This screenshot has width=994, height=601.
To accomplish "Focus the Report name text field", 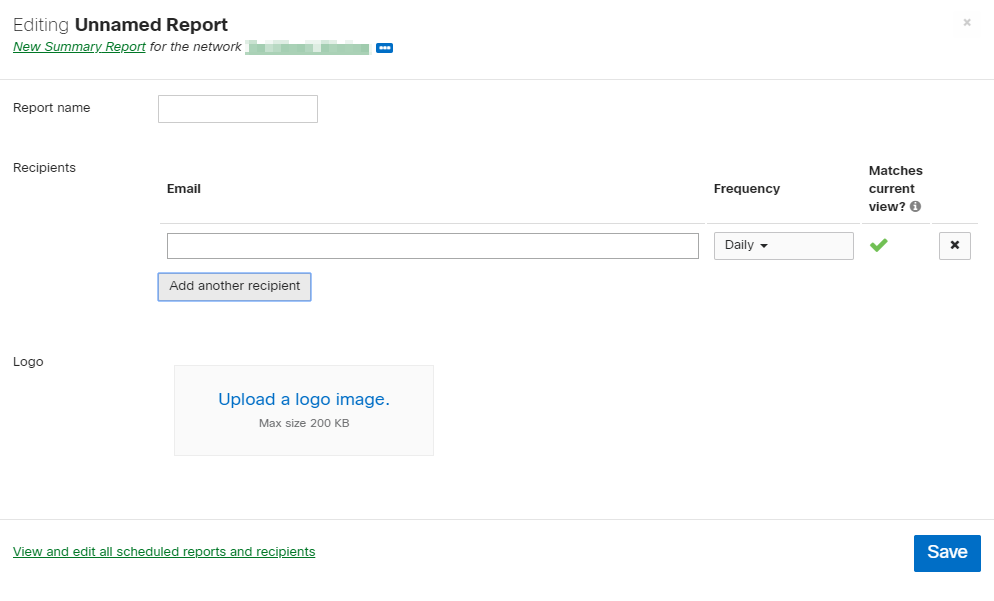I will pos(238,109).
